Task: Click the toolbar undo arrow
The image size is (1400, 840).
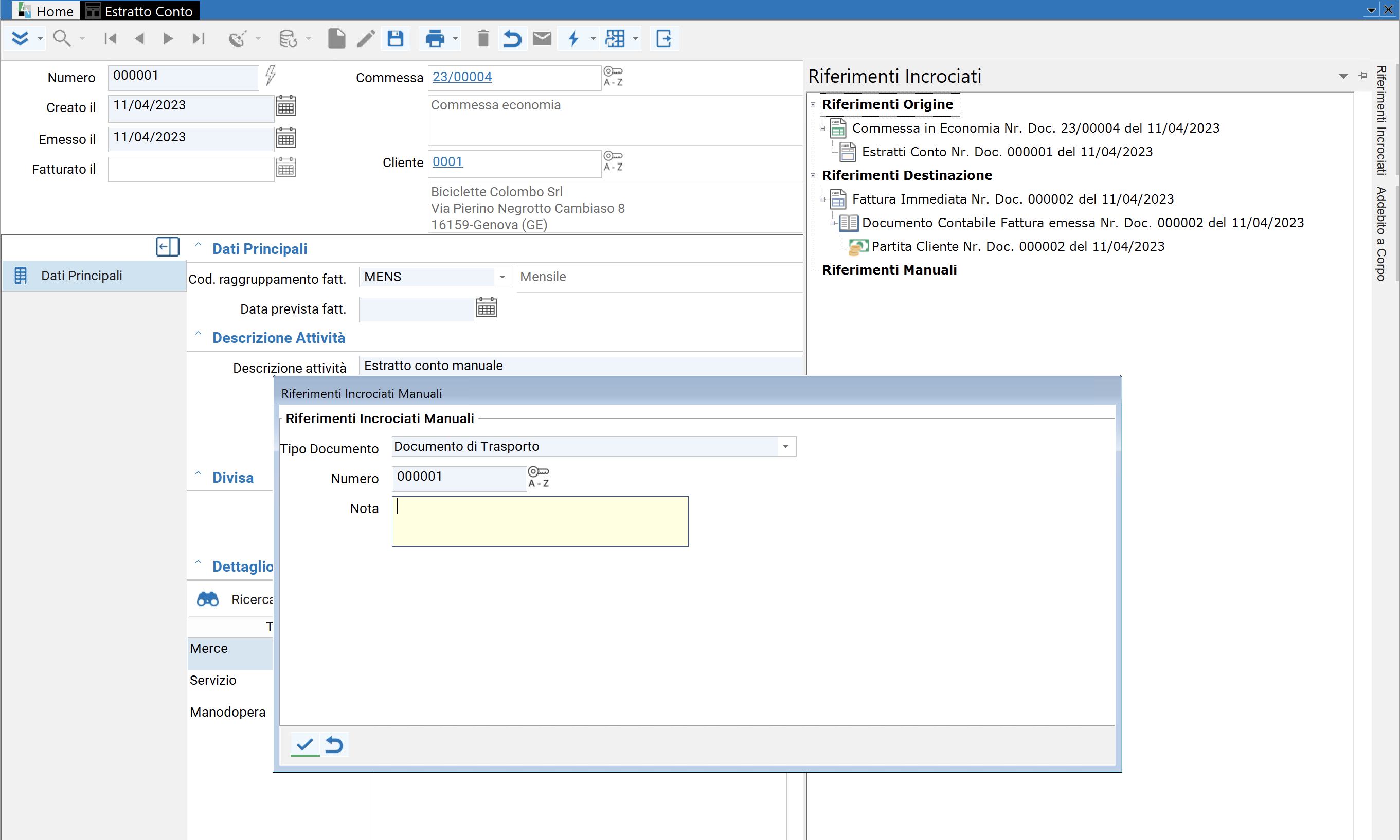Action: 513,39
